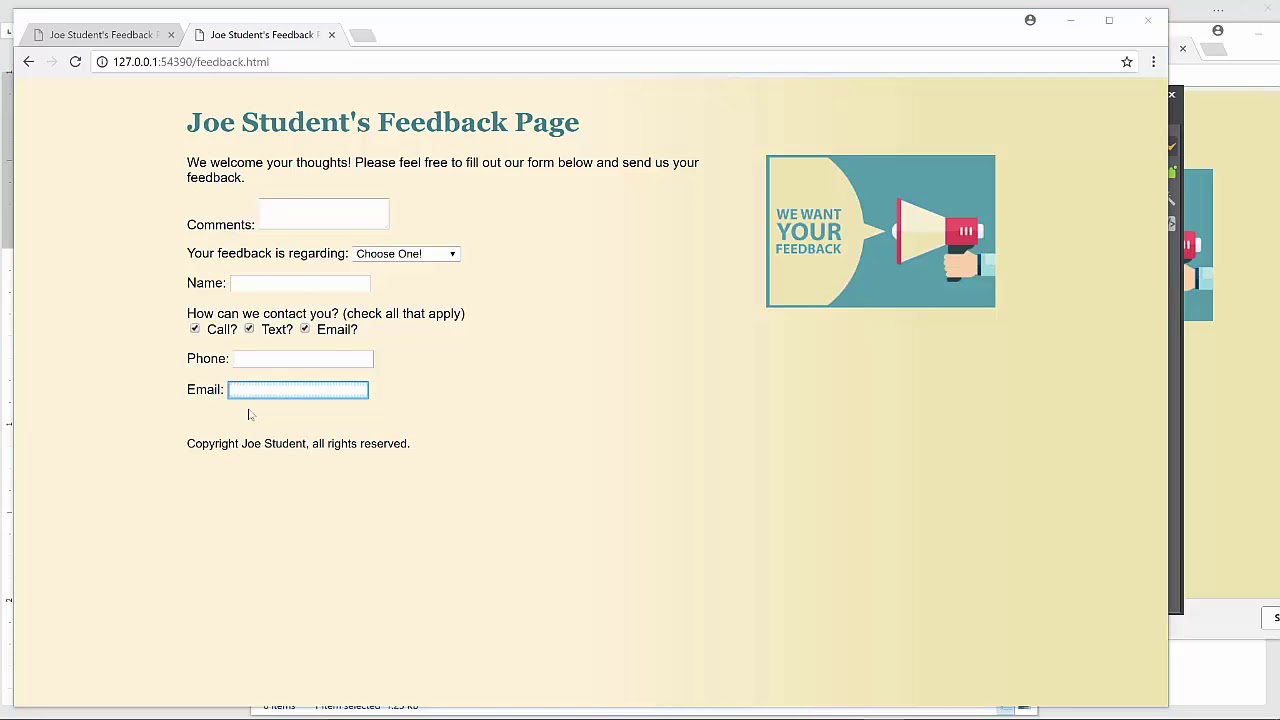Click the profile icon in the background window

click(x=1218, y=30)
